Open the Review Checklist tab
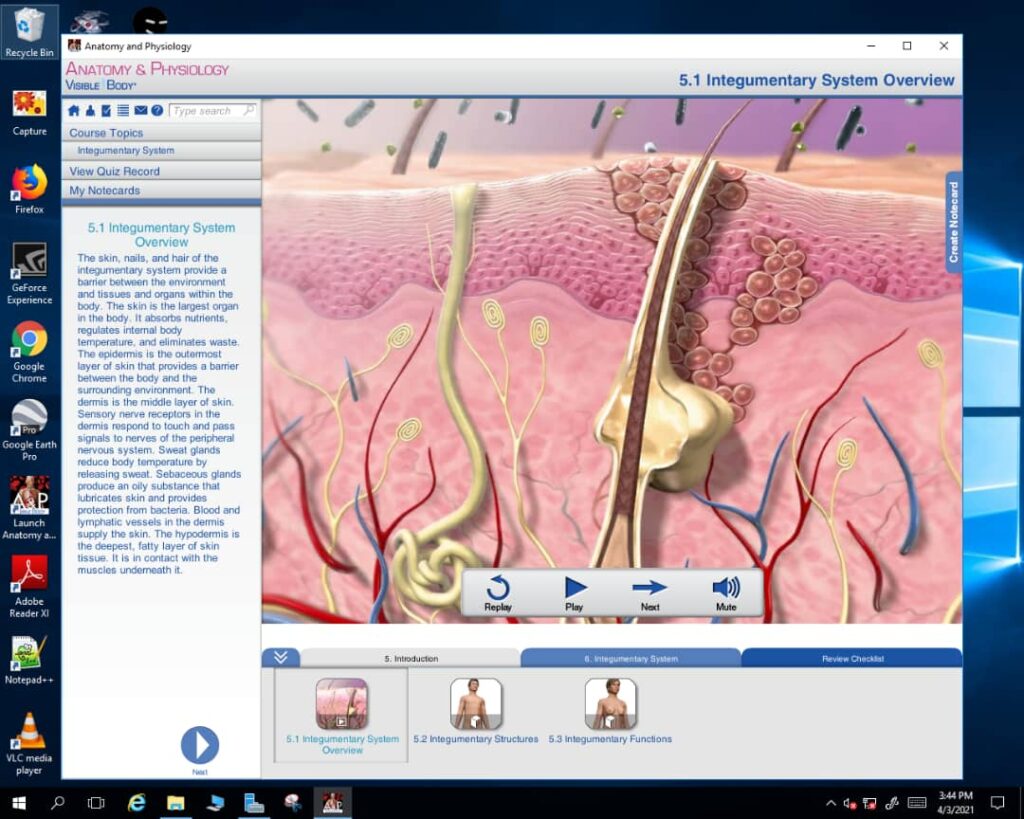Screen dimensions: 1024x819 pos(852,658)
